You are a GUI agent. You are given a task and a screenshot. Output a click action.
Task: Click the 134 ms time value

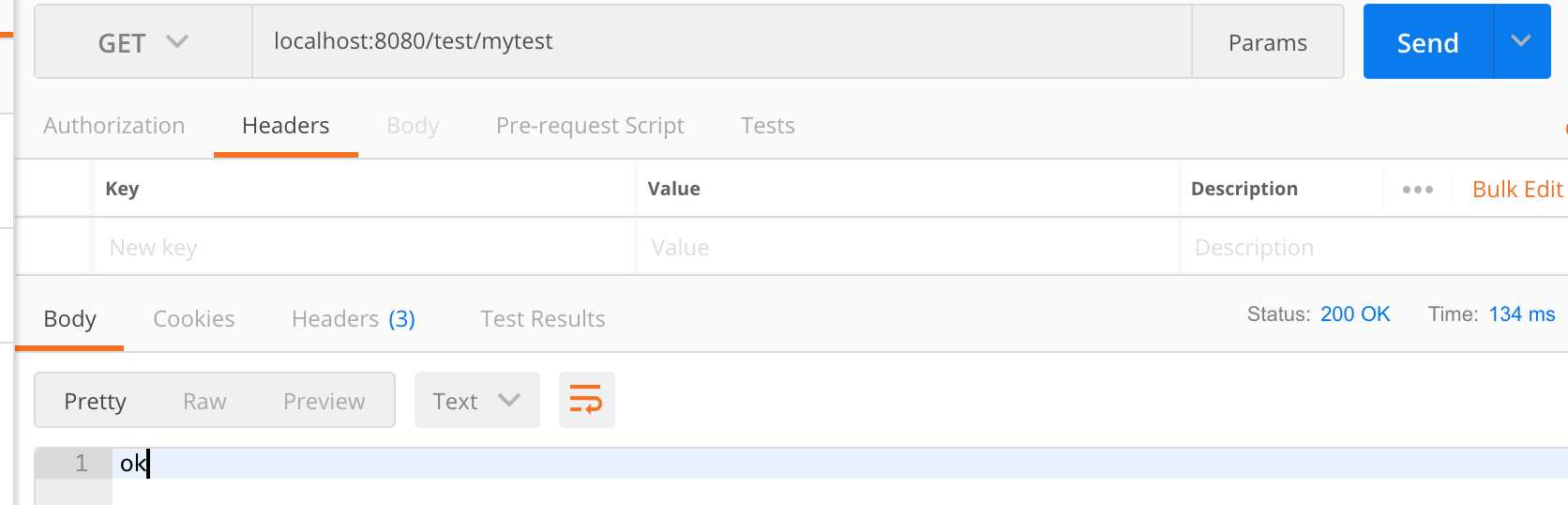(x=1522, y=314)
